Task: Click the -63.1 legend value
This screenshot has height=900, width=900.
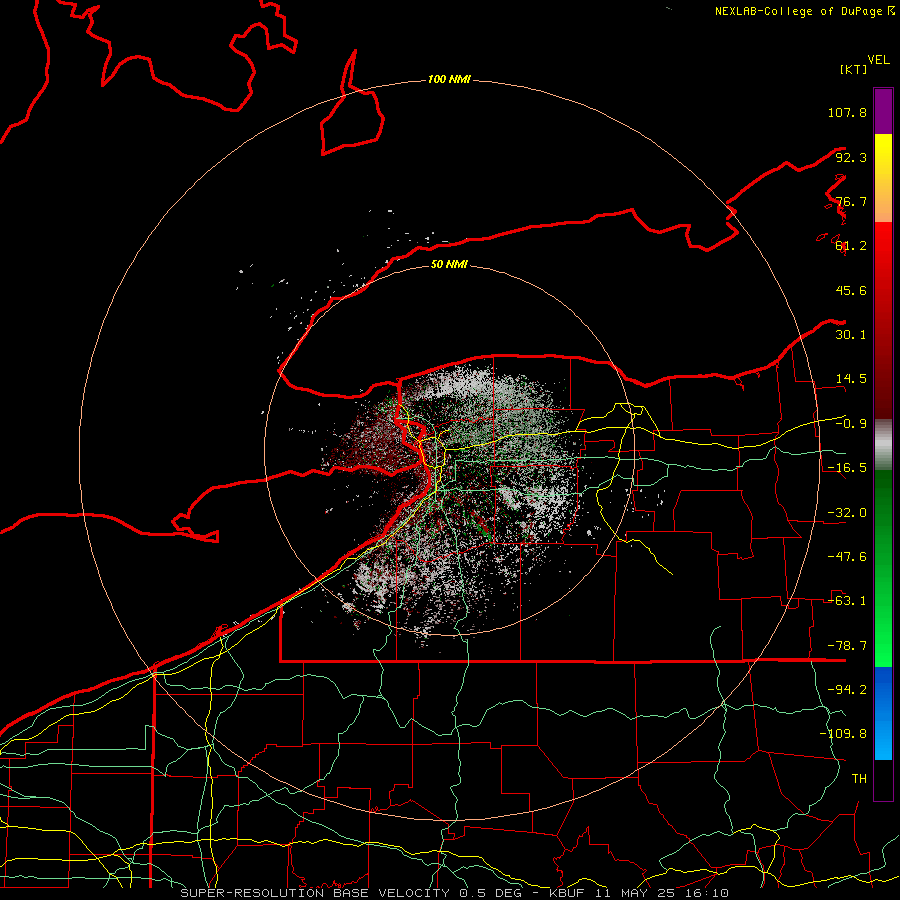Action: click(x=847, y=601)
